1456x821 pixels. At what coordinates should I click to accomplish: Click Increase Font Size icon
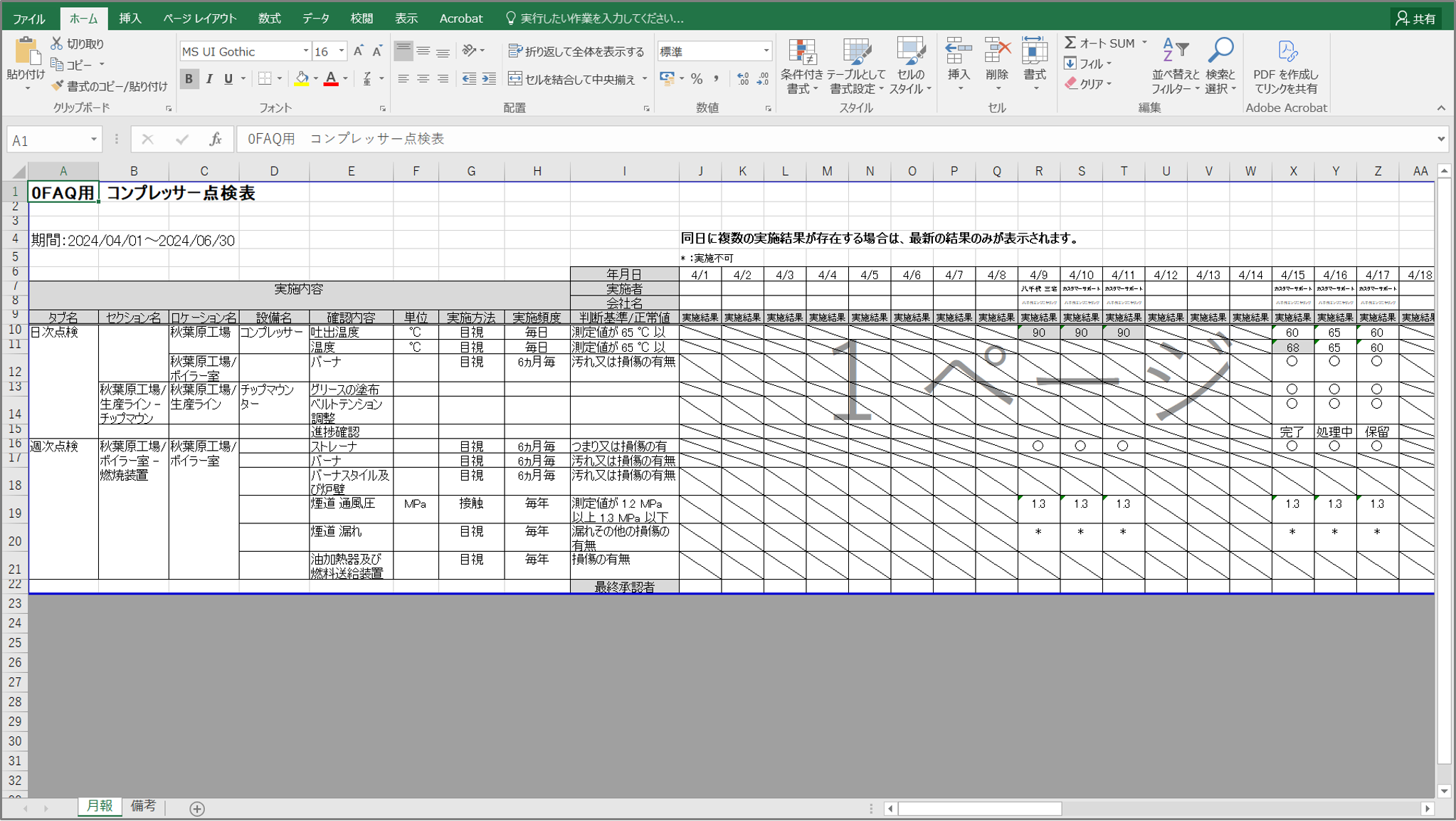(359, 51)
